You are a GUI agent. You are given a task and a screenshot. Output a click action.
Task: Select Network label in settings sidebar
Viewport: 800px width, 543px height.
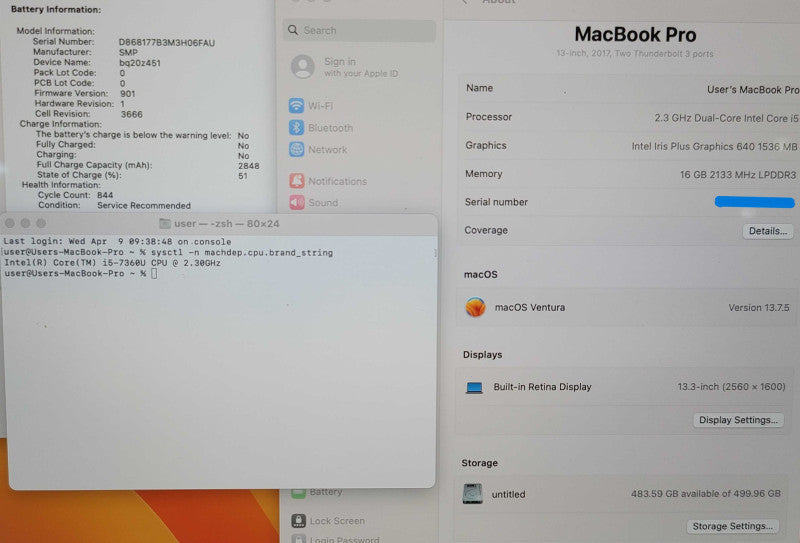coord(328,150)
